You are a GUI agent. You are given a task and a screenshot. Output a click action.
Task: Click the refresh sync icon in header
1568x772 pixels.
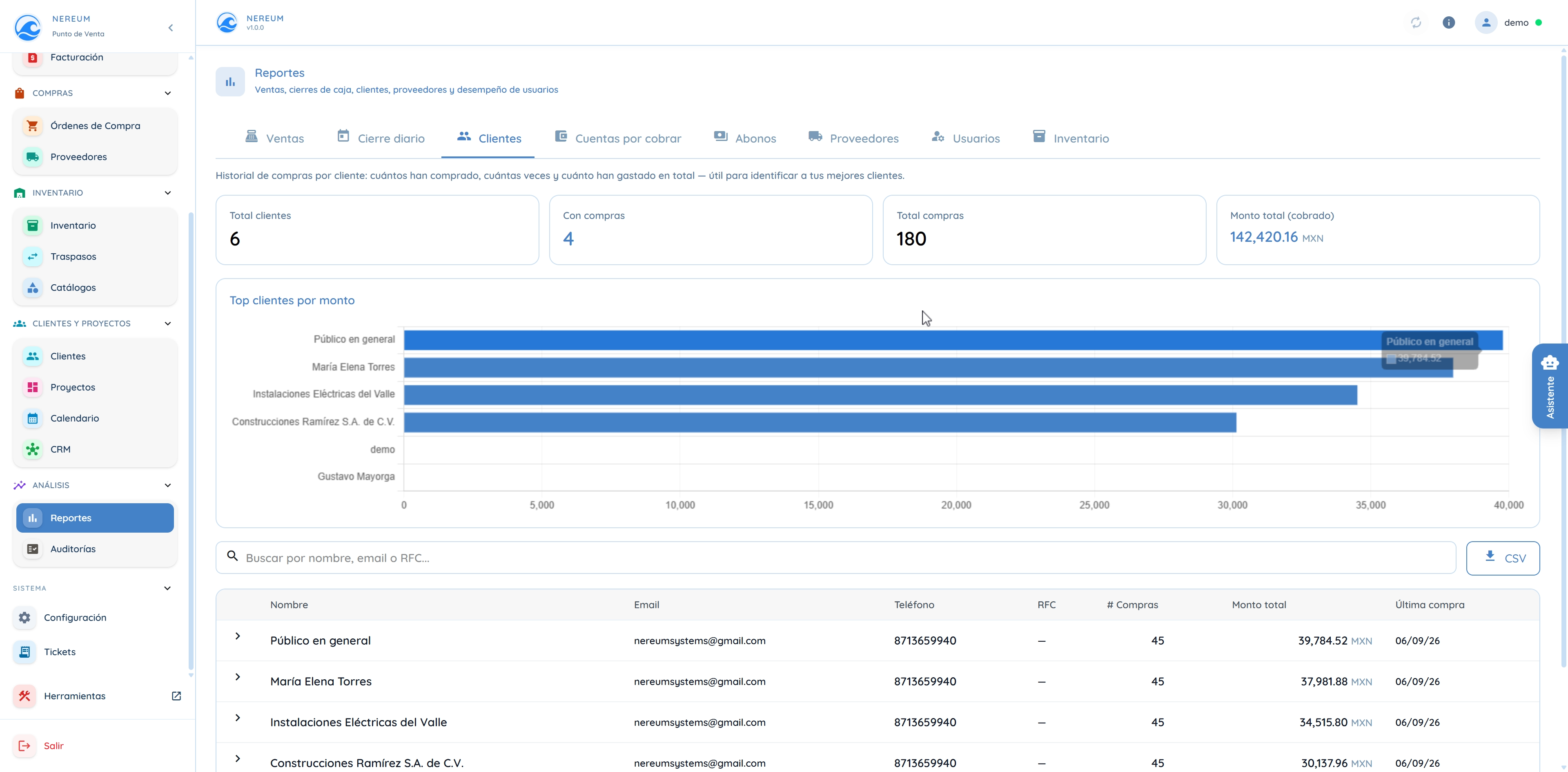[1416, 22]
